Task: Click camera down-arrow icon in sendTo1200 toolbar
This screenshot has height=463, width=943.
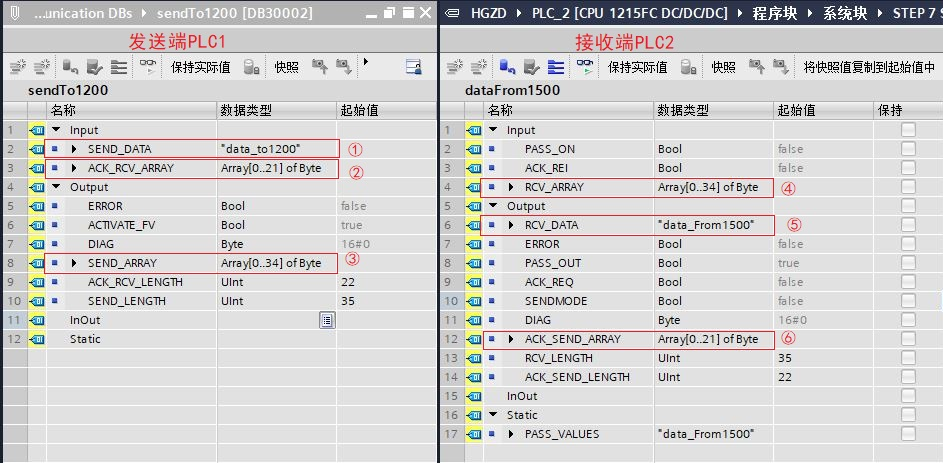Action: pos(343,67)
